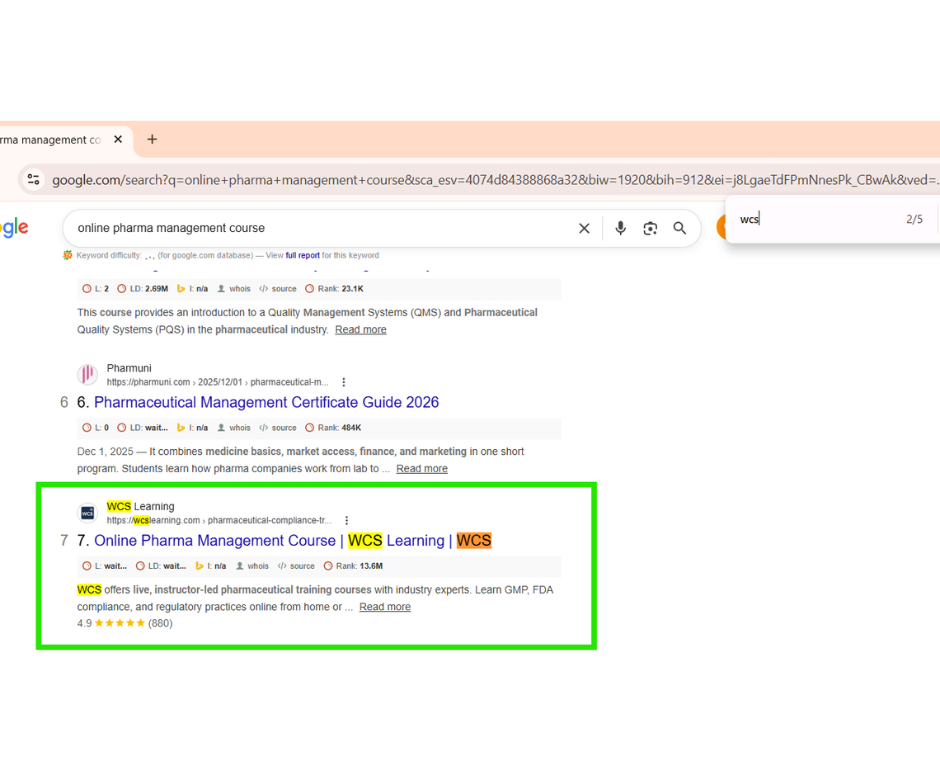The height and width of the screenshot is (771, 940).
Task: Click Rank: 484K in Pharmuni bar
Action: pyautogui.click(x=333, y=428)
